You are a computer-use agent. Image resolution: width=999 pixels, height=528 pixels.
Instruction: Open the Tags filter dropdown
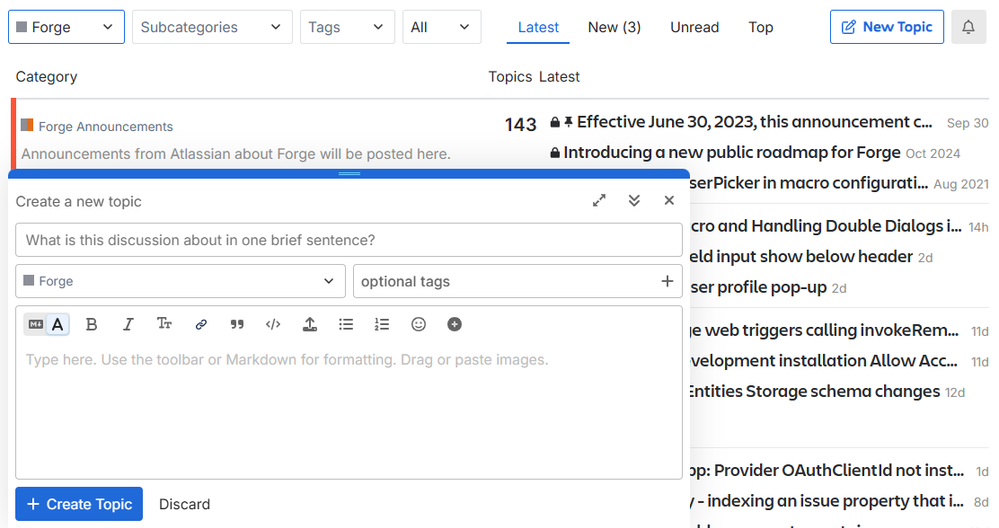coord(347,27)
